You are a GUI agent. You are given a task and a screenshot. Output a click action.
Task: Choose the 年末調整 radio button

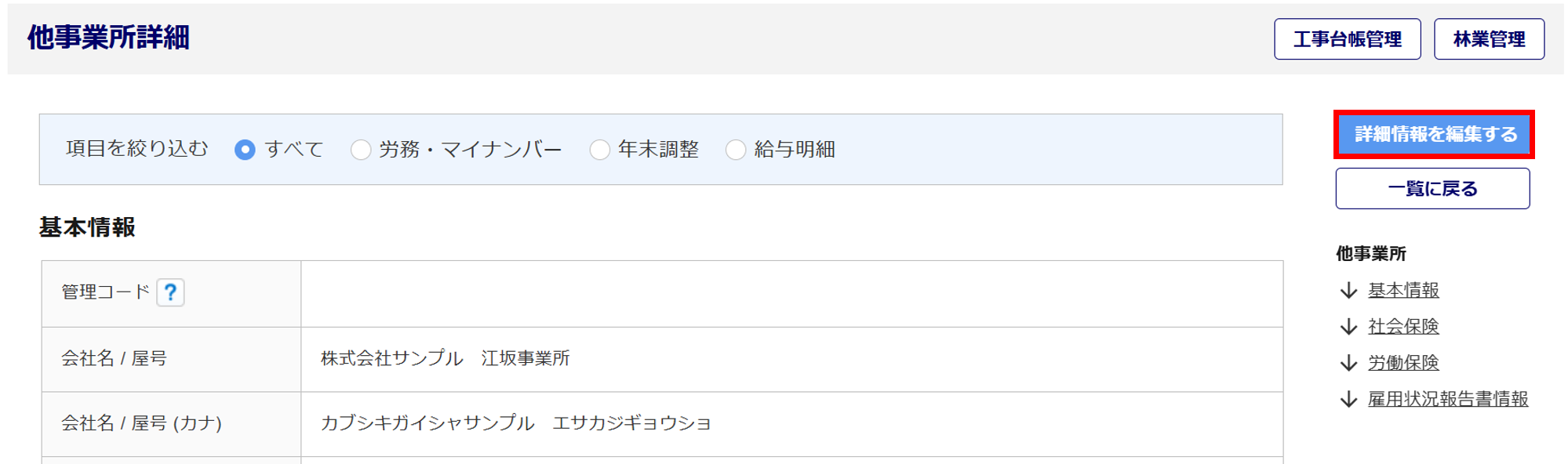click(x=600, y=150)
